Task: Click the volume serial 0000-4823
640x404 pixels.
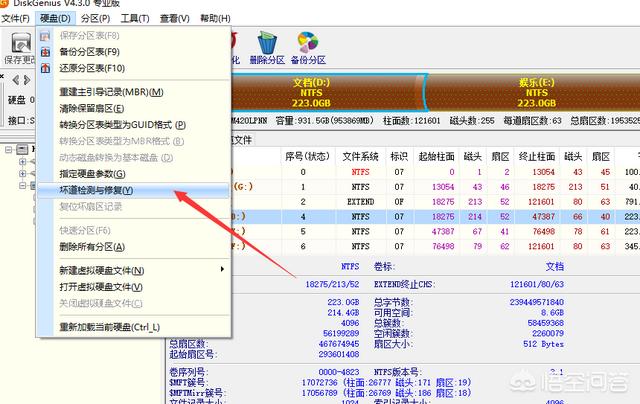Action: [x=339, y=372]
